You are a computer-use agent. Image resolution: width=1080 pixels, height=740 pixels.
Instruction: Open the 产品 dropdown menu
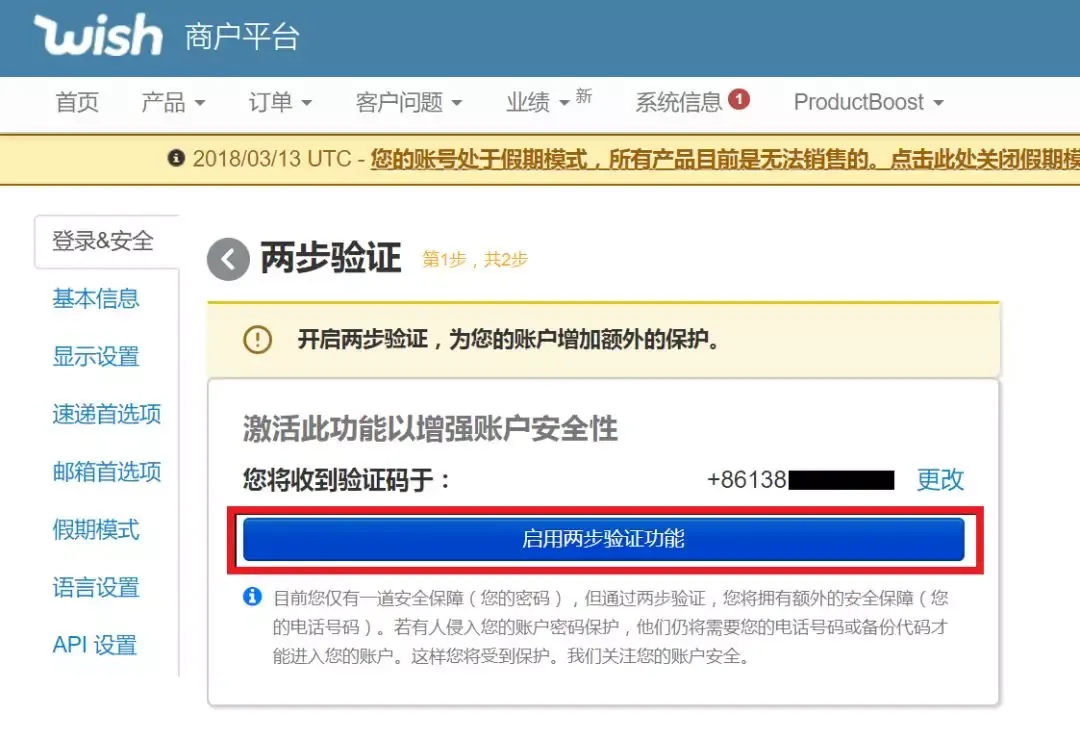pos(173,103)
